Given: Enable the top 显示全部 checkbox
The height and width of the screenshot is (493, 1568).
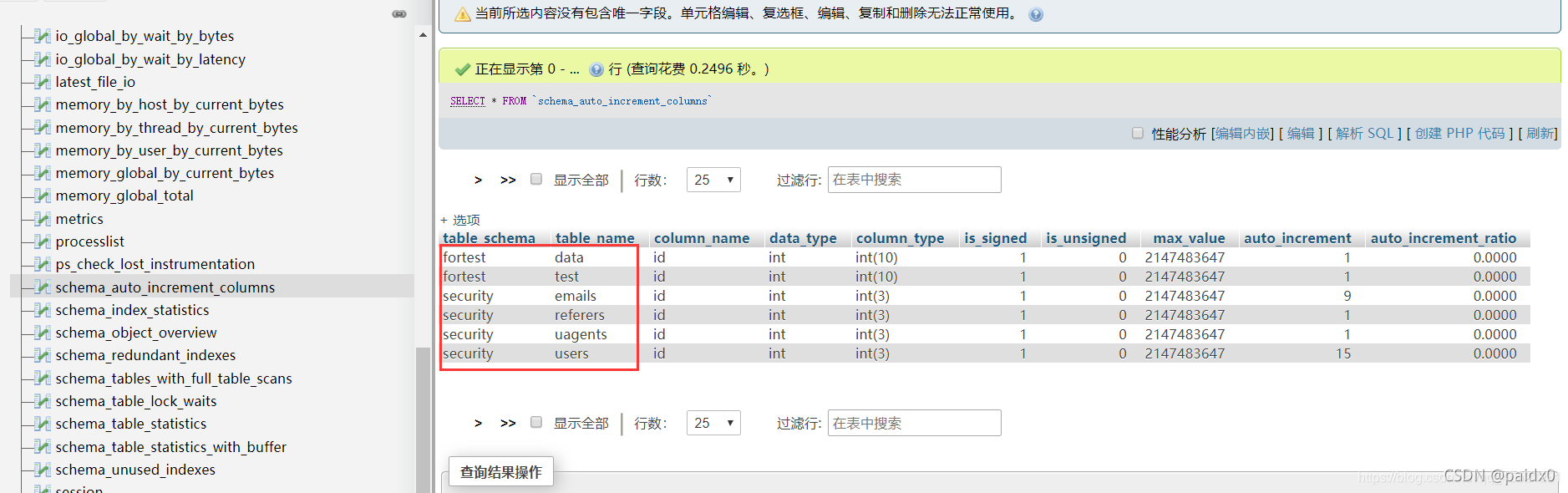Looking at the screenshot, I should point(536,179).
